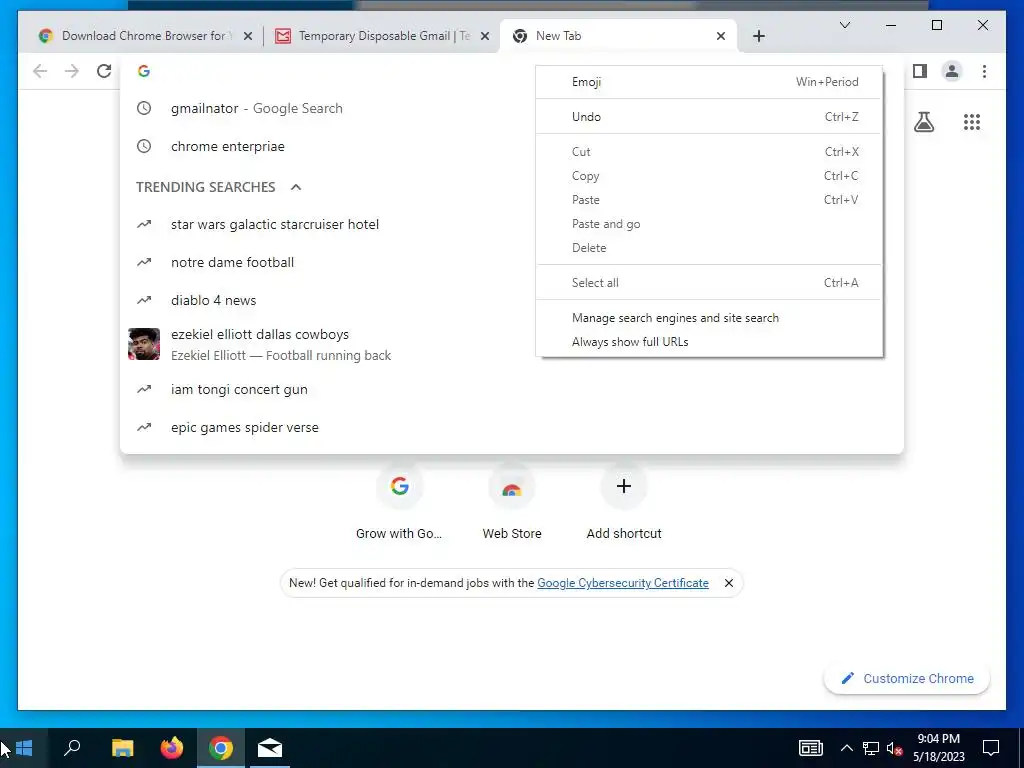Screen dimensions: 1024x768
Task: Open the Grow with Google shortcut
Action: point(399,502)
